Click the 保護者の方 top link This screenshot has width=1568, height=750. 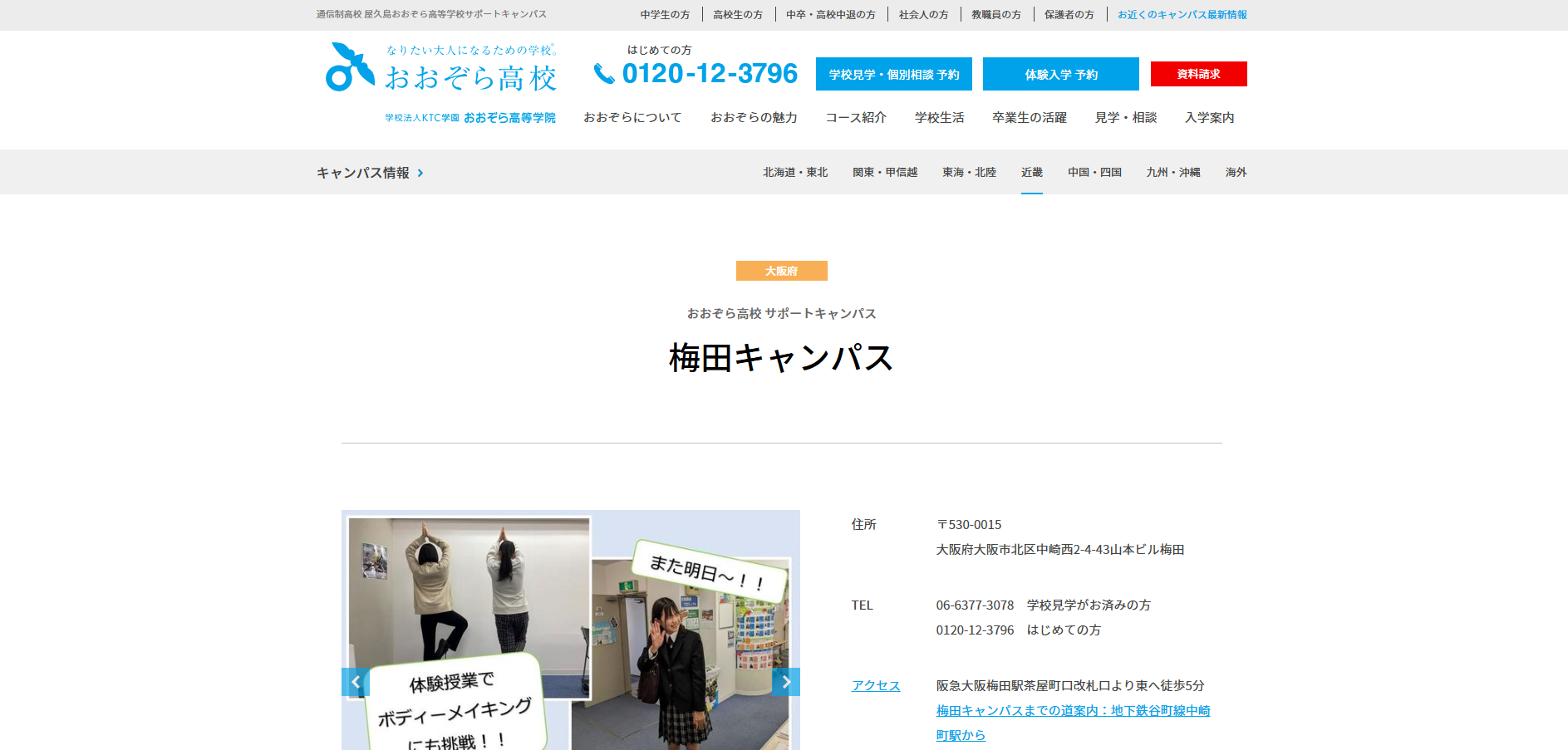tap(1069, 15)
